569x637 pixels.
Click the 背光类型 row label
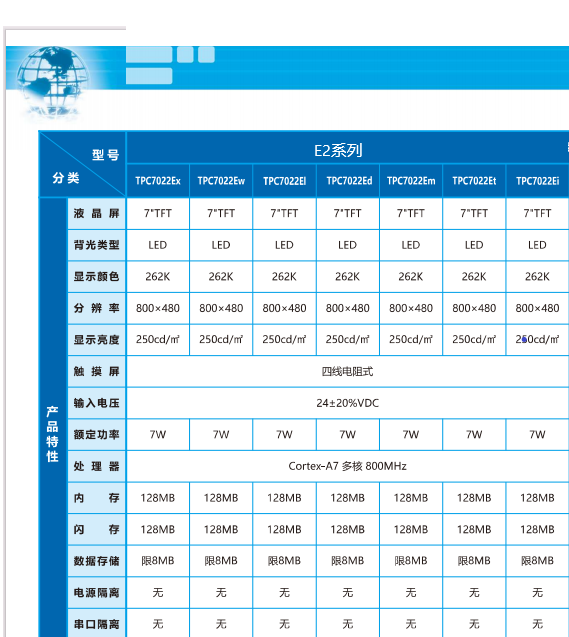click(96, 245)
